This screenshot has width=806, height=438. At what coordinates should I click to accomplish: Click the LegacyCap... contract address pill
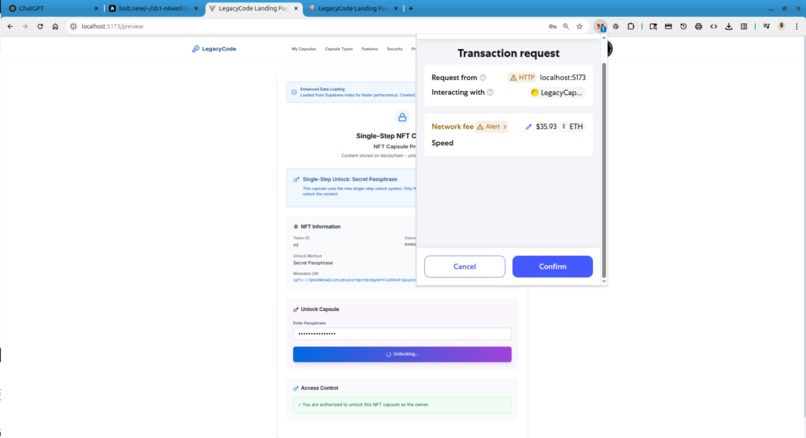[x=557, y=93]
